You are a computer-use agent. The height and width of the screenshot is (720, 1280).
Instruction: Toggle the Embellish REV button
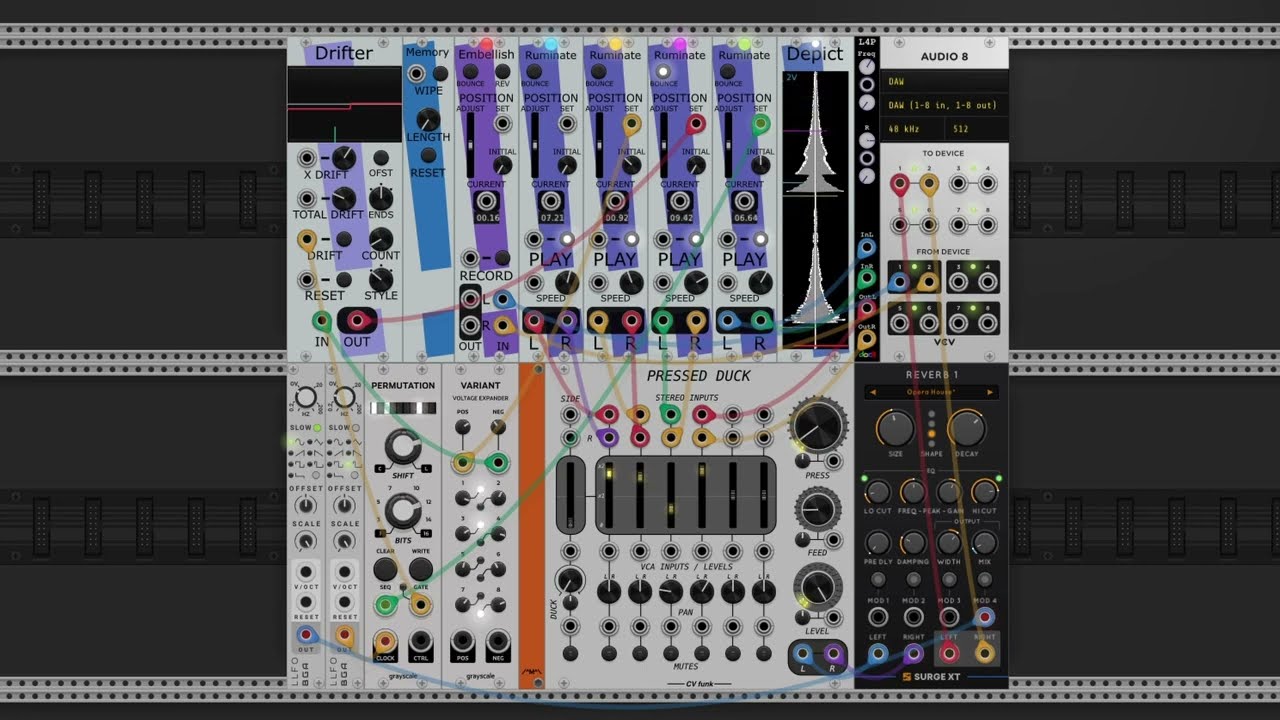(502, 72)
